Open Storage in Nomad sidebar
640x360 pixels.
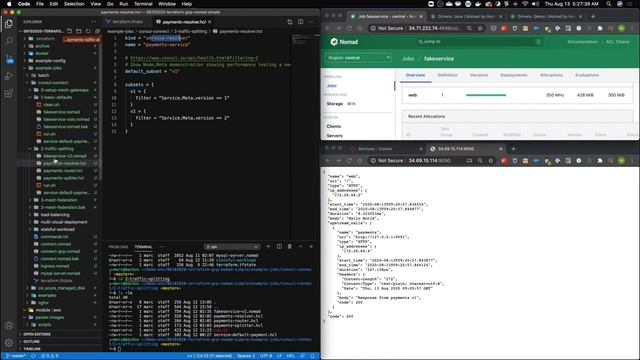[334, 104]
